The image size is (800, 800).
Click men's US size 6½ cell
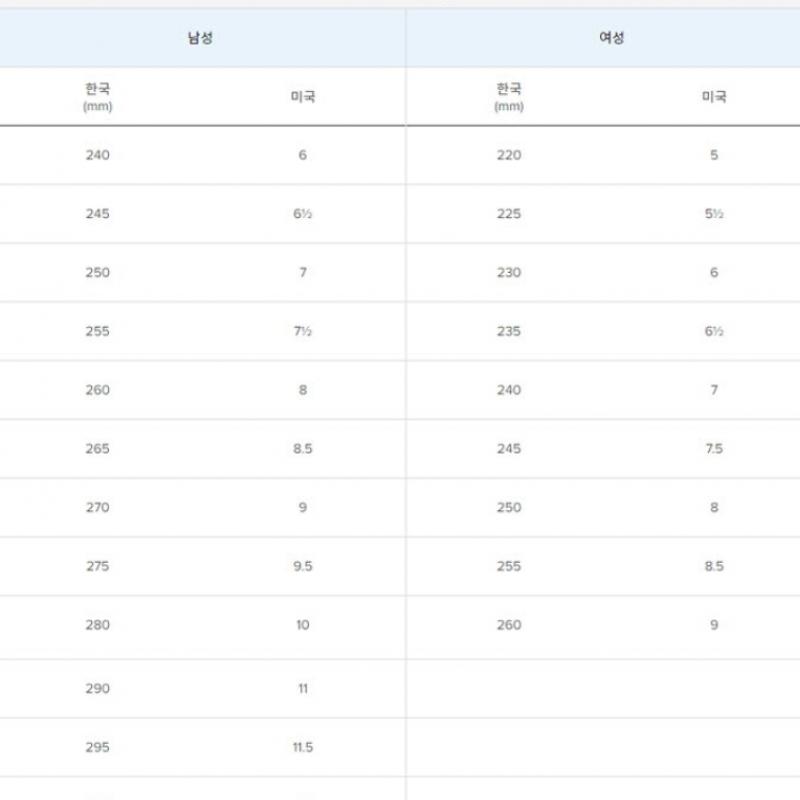coord(303,214)
